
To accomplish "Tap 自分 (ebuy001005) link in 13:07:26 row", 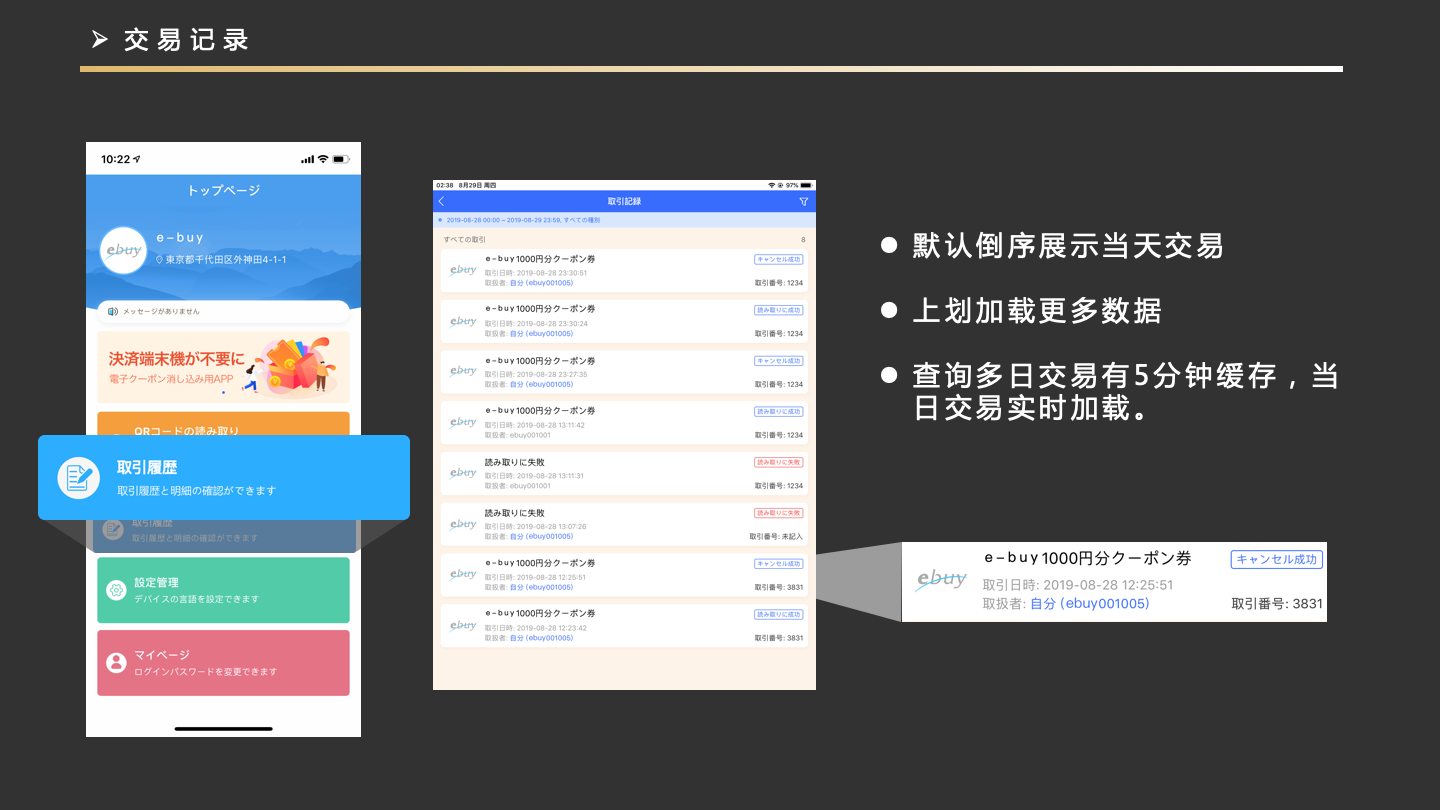I will 542,536.
